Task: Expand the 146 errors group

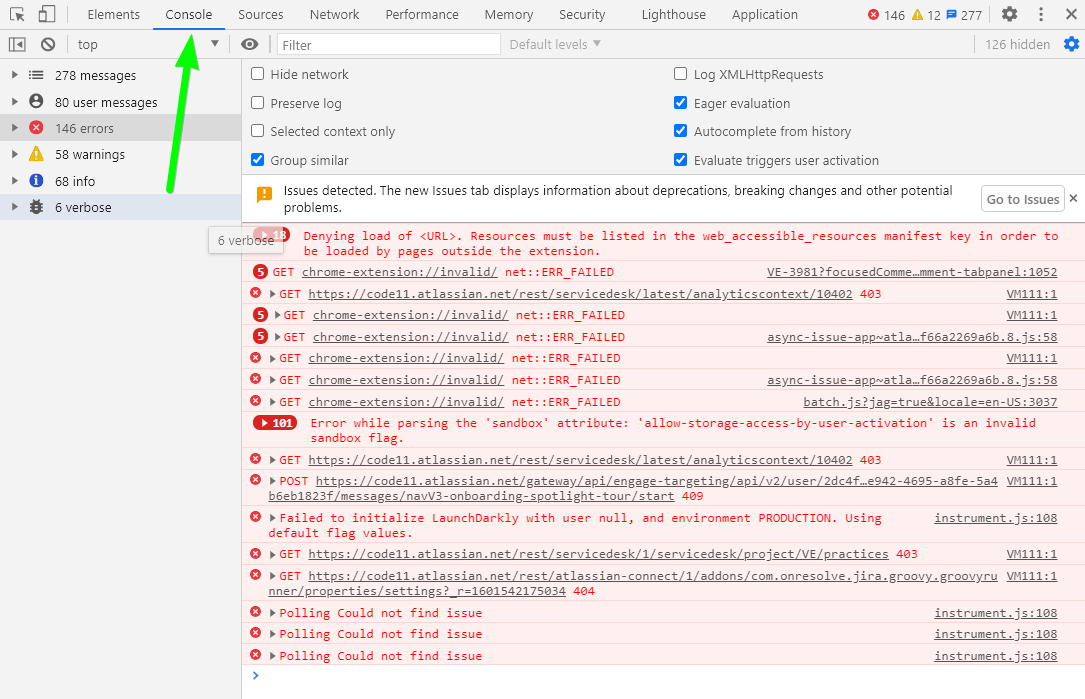Action: tap(15, 127)
